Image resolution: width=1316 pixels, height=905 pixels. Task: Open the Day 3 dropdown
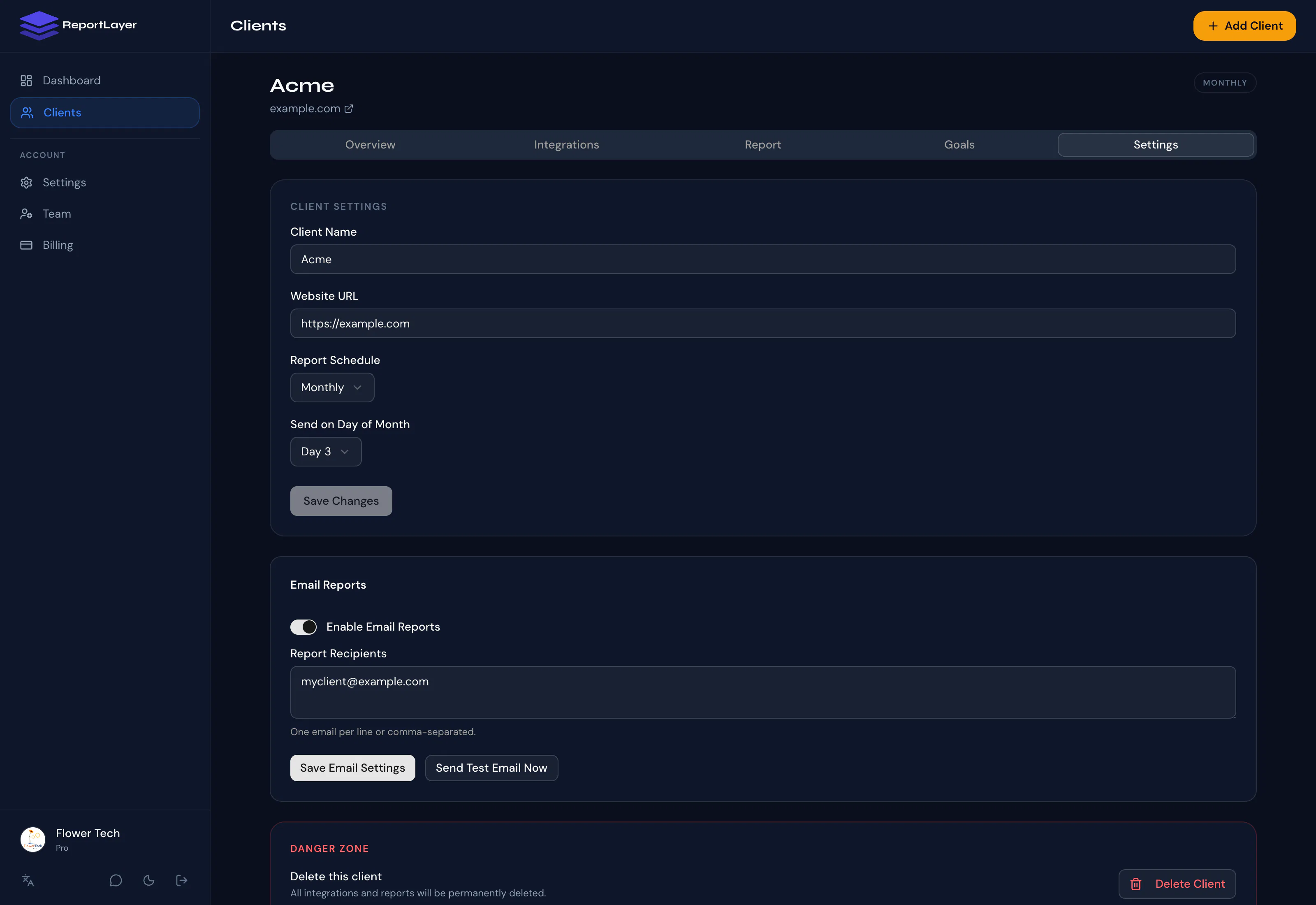326,451
